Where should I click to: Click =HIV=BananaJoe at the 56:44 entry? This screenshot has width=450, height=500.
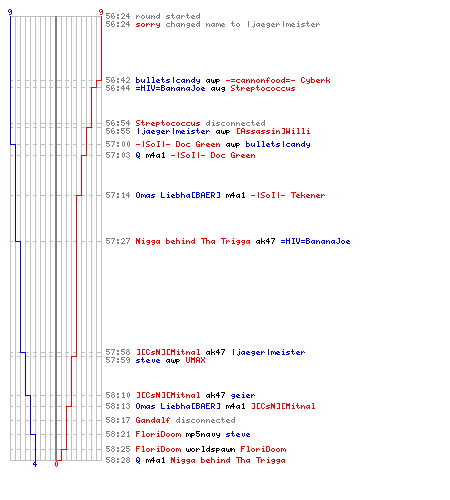pos(170,88)
